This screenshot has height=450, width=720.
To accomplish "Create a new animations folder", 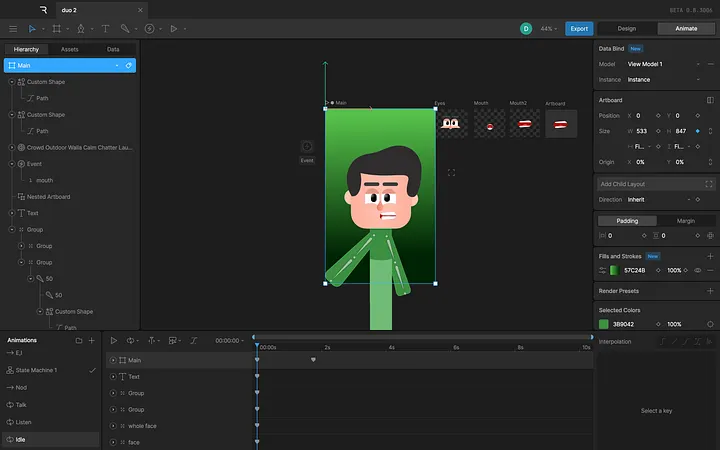I will [x=79, y=341].
